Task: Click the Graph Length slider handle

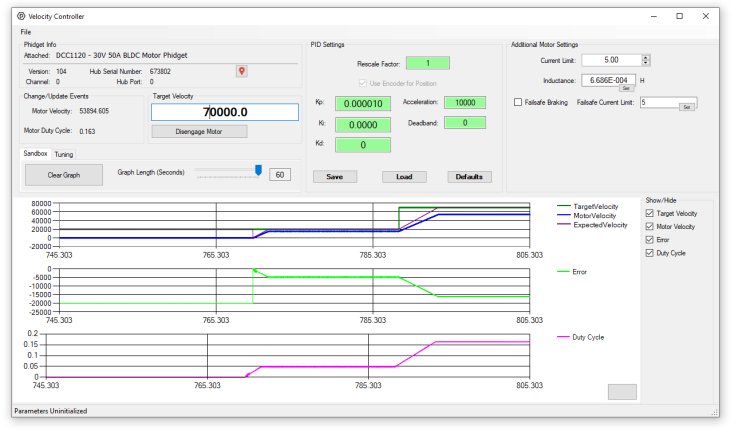Action: pos(258,170)
